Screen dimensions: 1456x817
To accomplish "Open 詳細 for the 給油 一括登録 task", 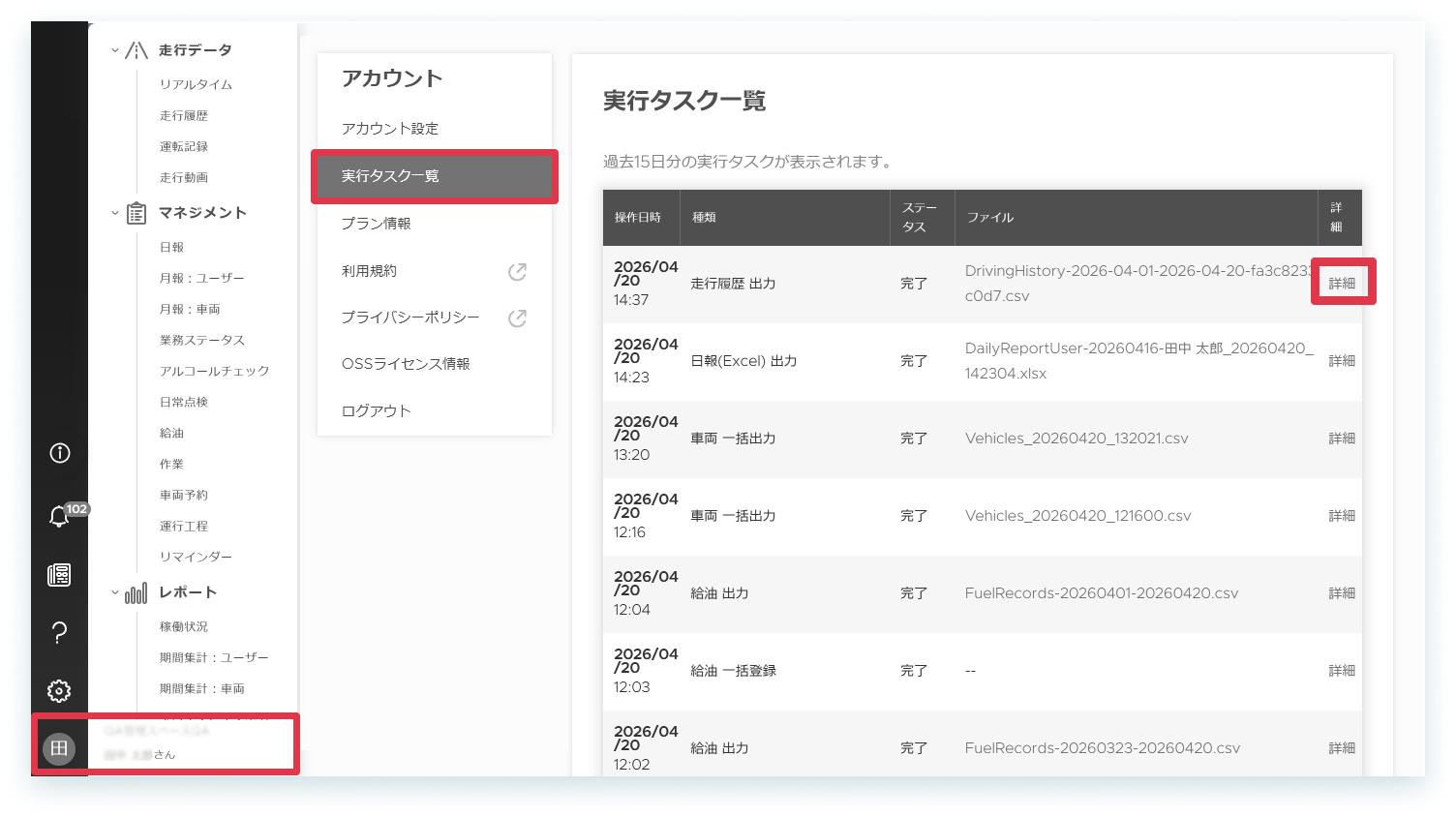I will (x=1342, y=671).
